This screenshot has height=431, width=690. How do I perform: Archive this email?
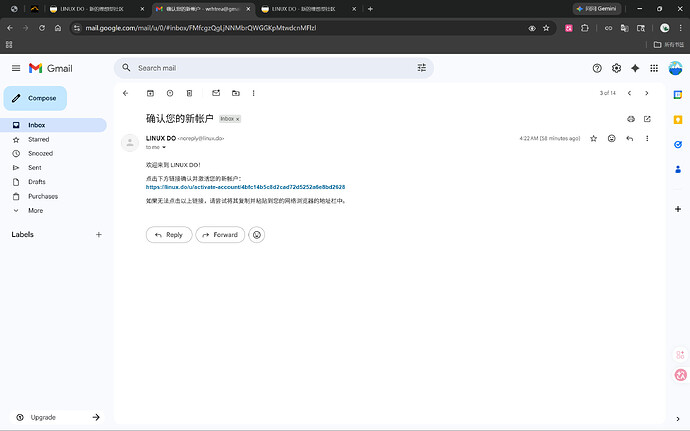150,93
